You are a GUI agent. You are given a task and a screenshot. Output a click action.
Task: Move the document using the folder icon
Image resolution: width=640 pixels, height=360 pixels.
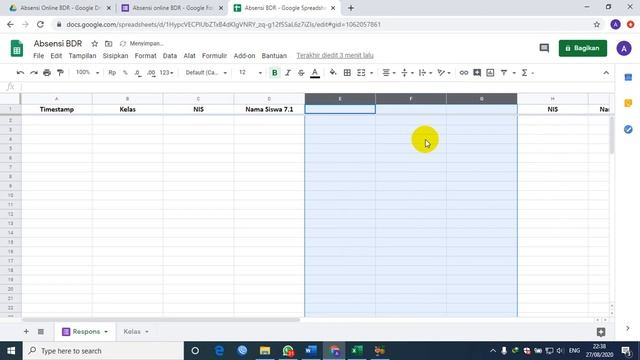click(x=108, y=43)
